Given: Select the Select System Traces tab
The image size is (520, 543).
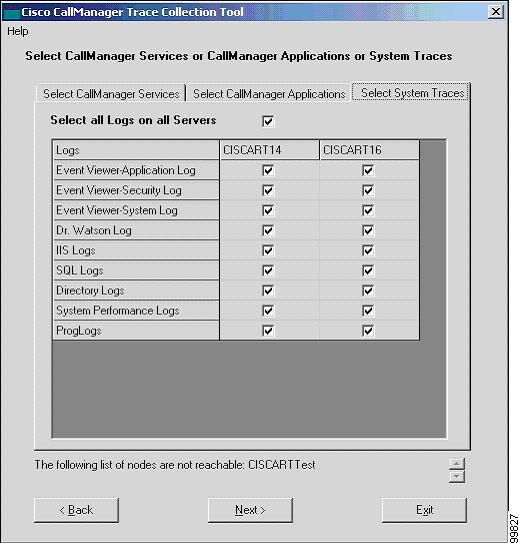Looking at the screenshot, I should [x=411, y=92].
